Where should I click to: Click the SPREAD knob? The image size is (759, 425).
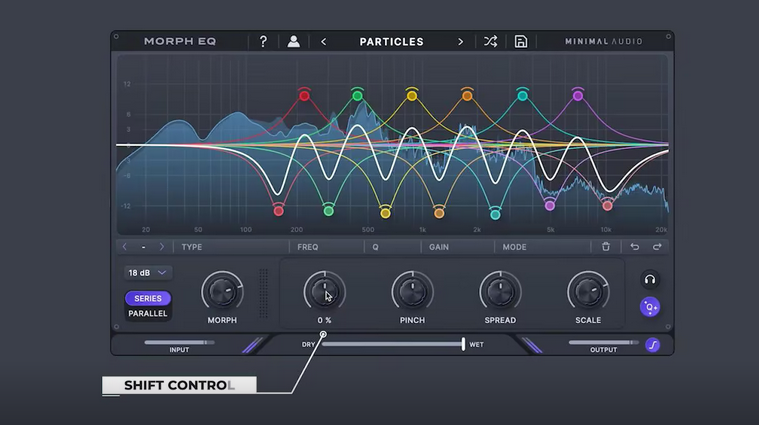500,292
